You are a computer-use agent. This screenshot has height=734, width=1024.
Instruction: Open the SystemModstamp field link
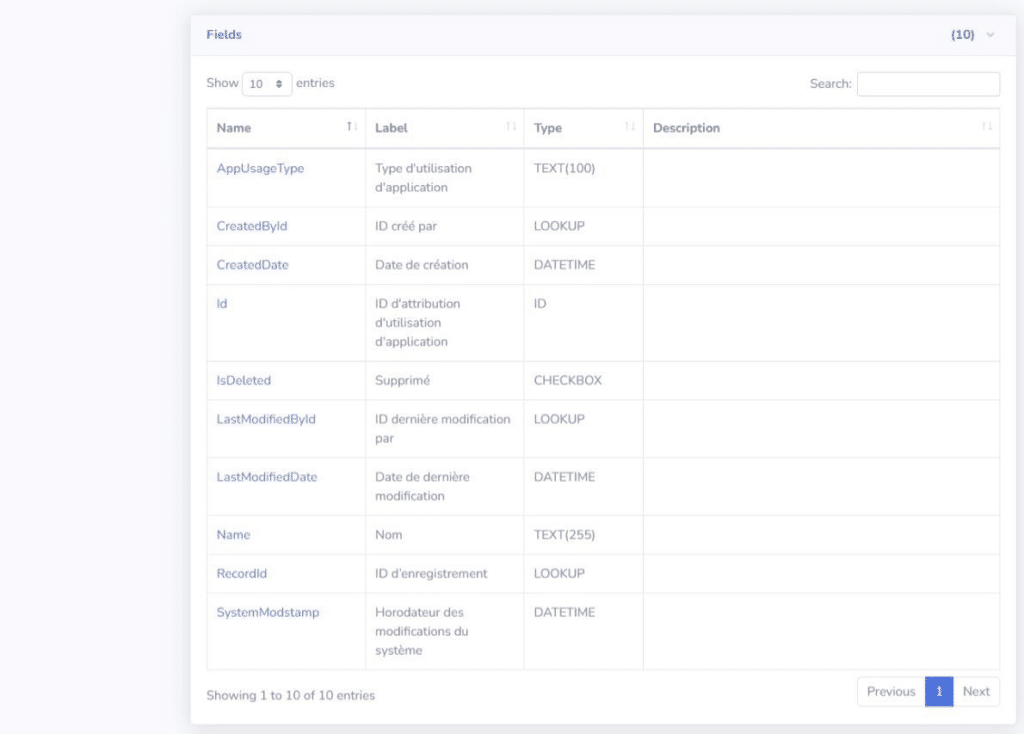click(268, 612)
